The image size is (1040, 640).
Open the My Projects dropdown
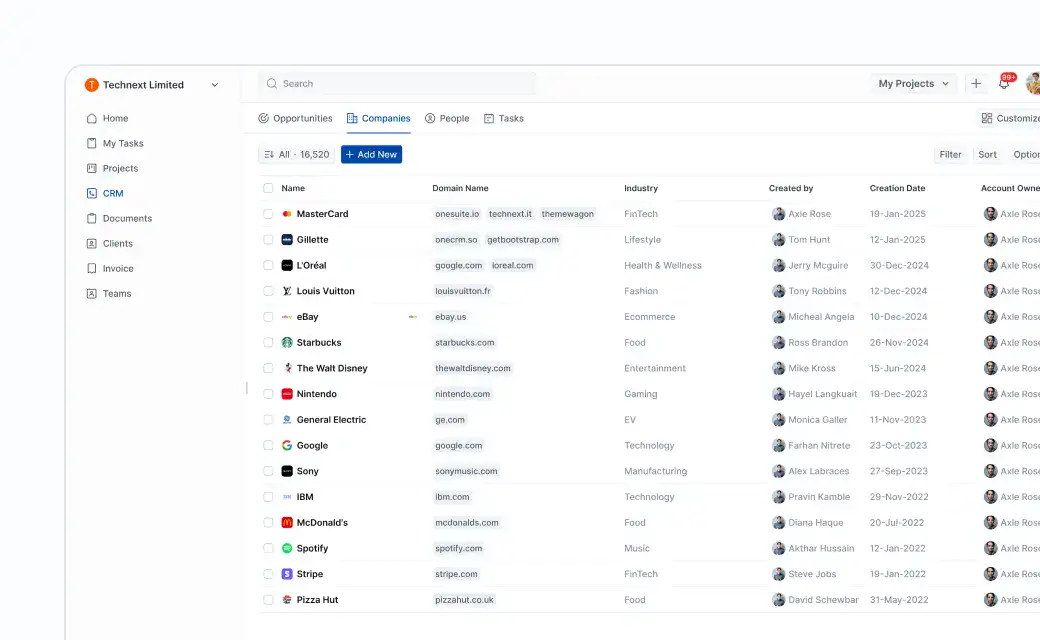(913, 84)
